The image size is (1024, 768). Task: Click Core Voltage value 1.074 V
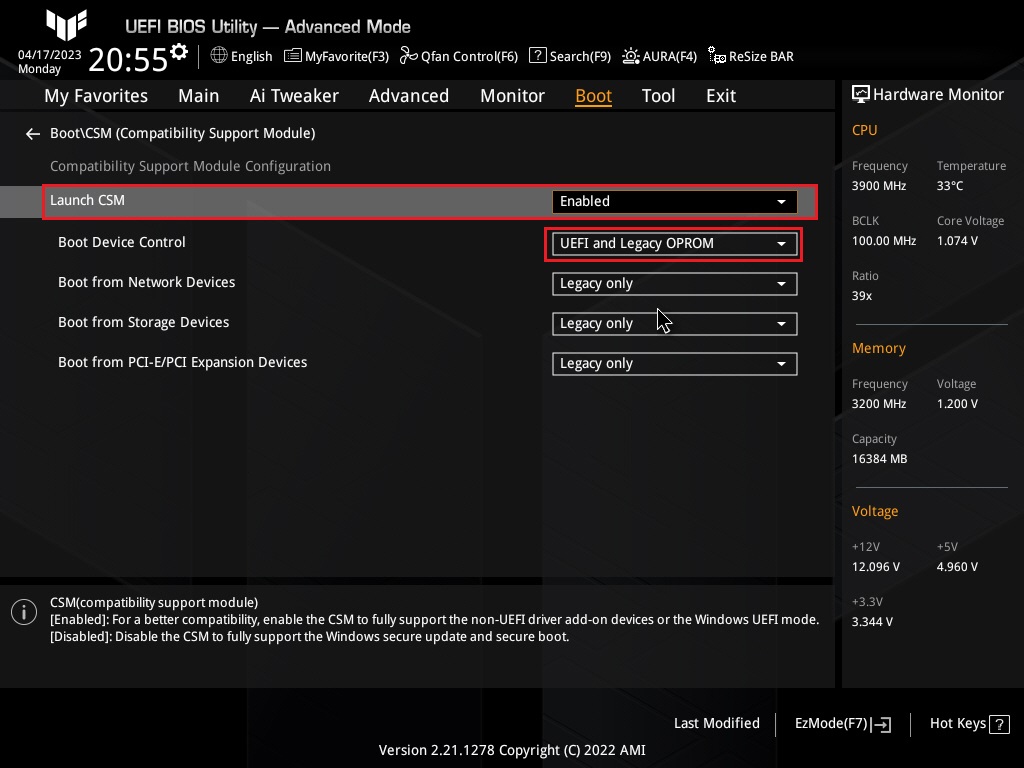pyautogui.click(x=957, y=241)
